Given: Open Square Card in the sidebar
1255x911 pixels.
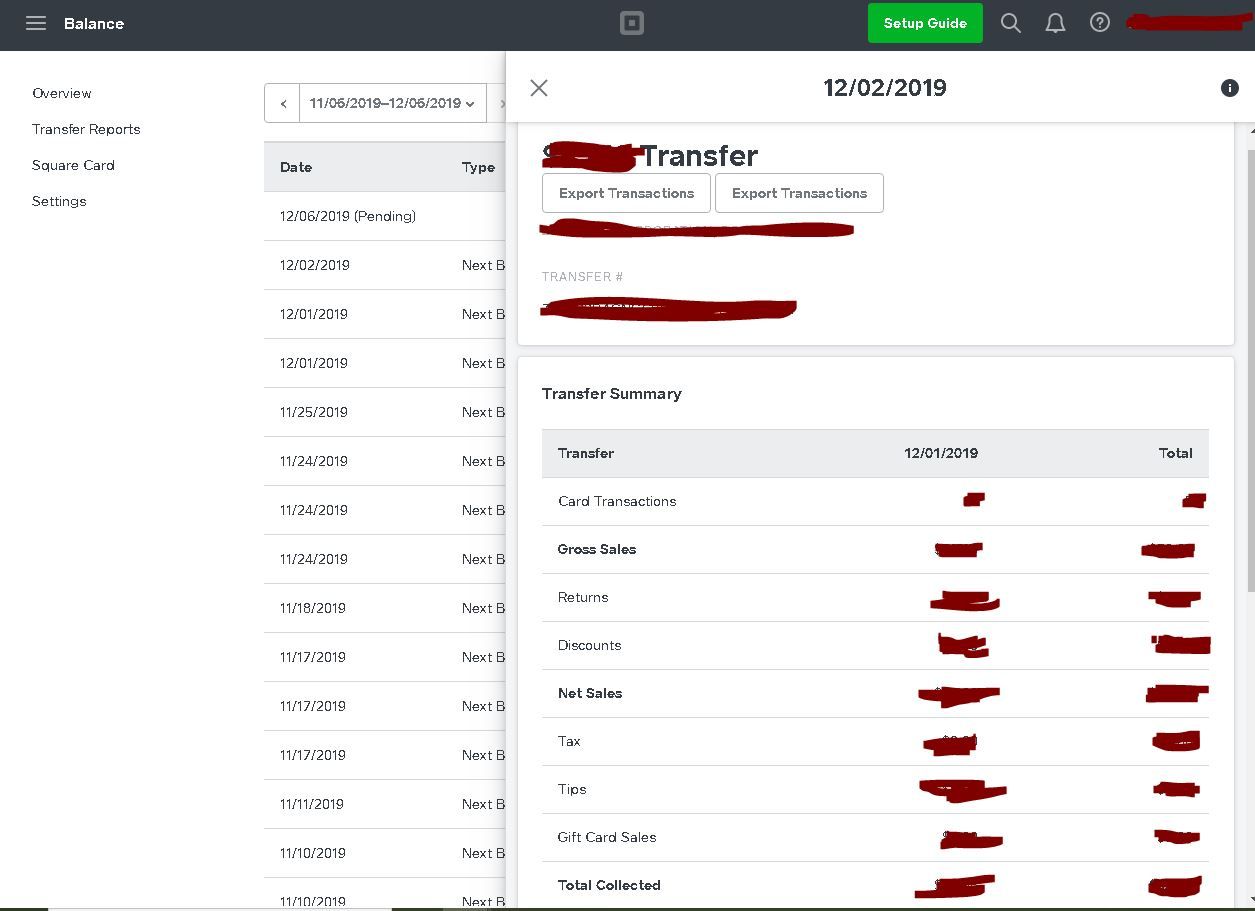Looking at the screenshot, I should tap(73, 165).
